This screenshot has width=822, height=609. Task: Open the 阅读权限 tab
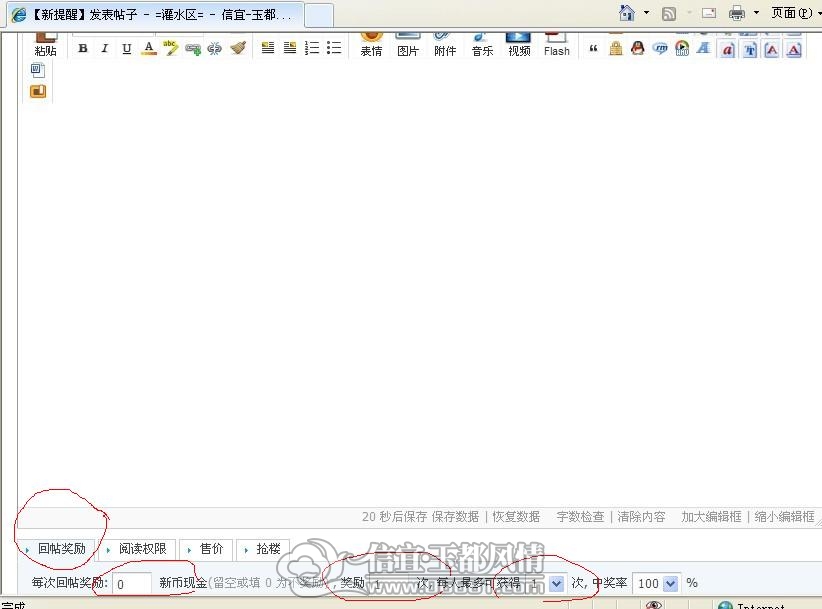coord(137,549)
